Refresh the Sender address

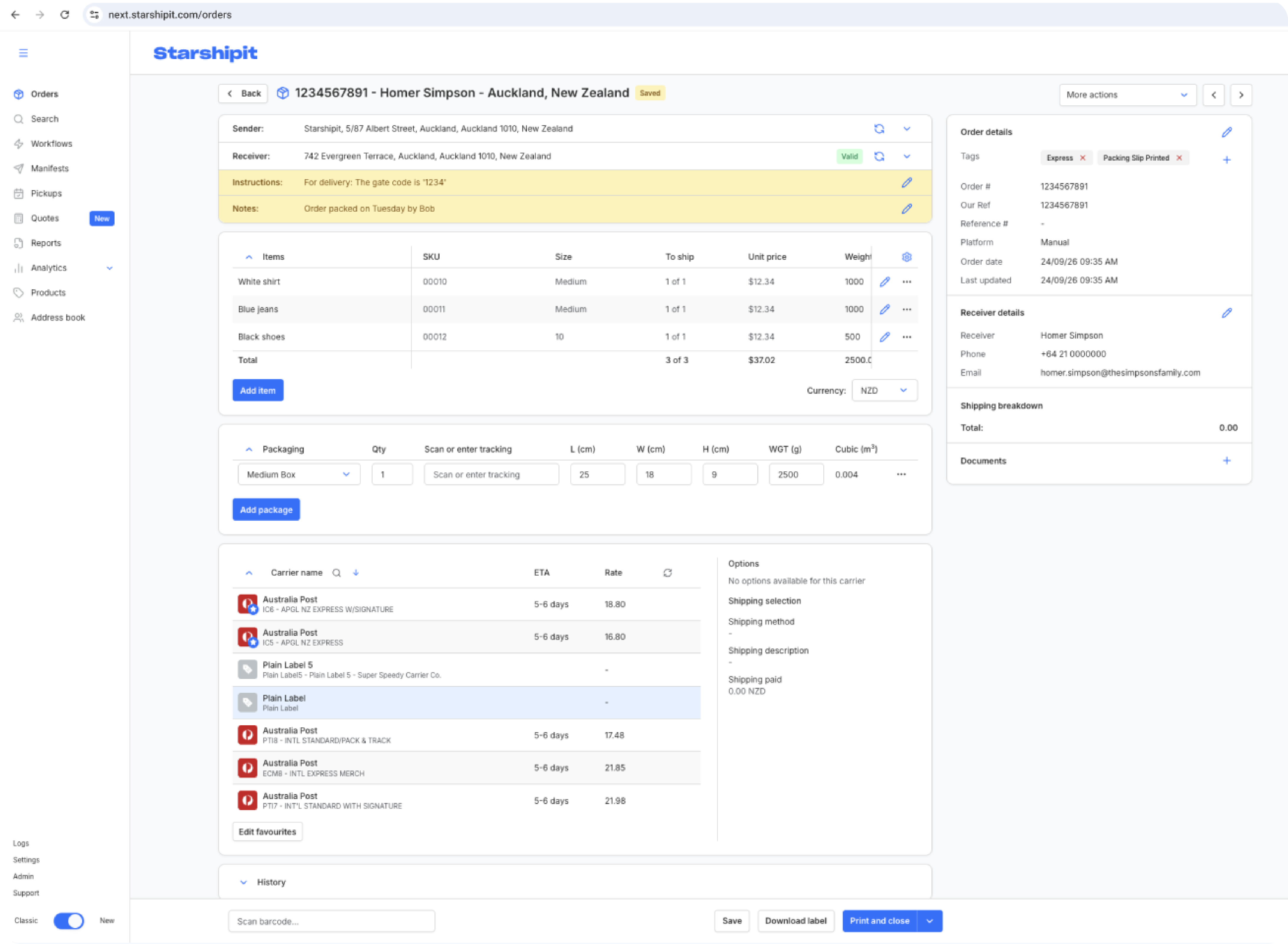click(879, 129)
